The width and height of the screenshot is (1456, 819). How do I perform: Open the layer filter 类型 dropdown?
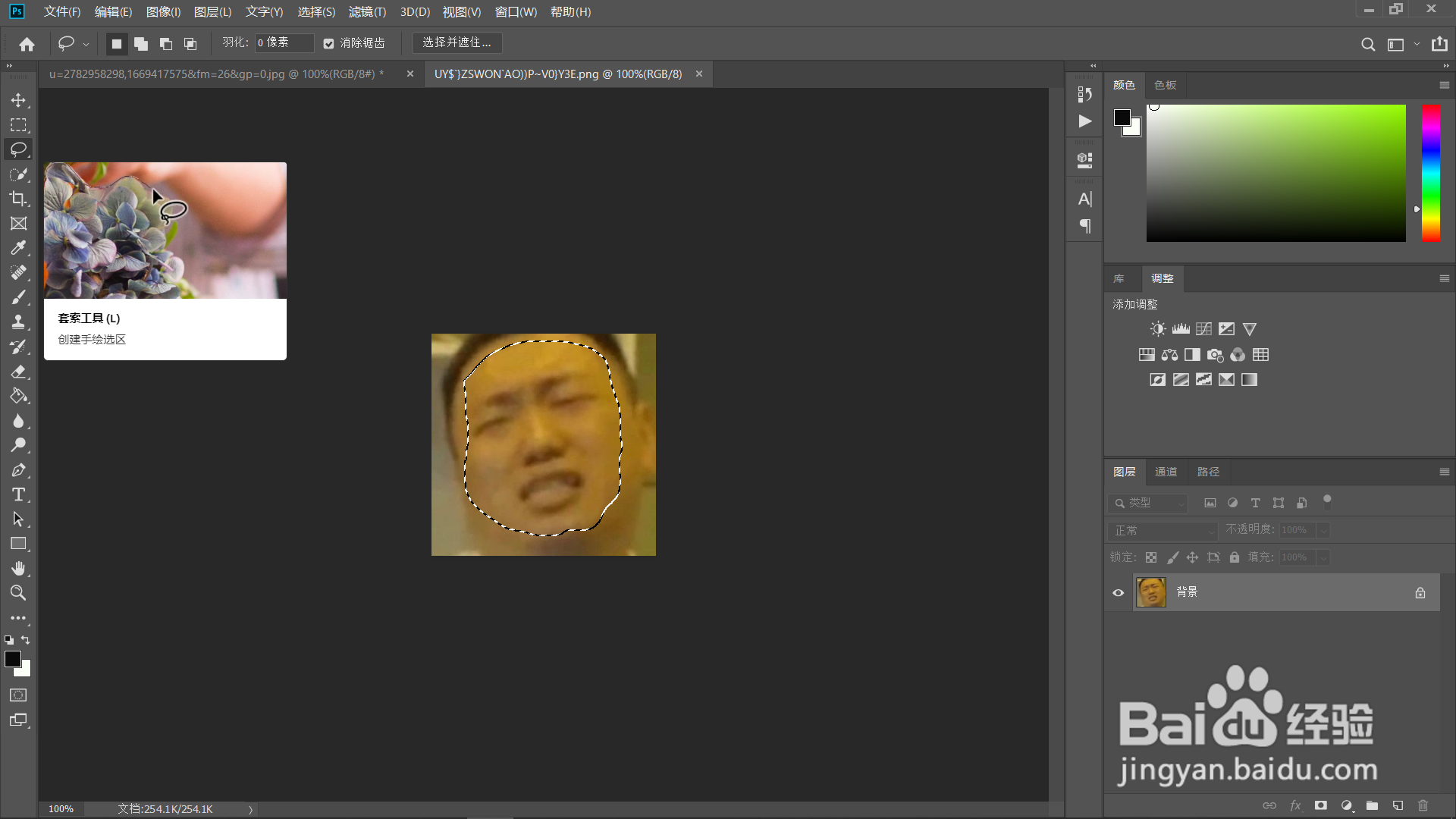pos(1148,503)
